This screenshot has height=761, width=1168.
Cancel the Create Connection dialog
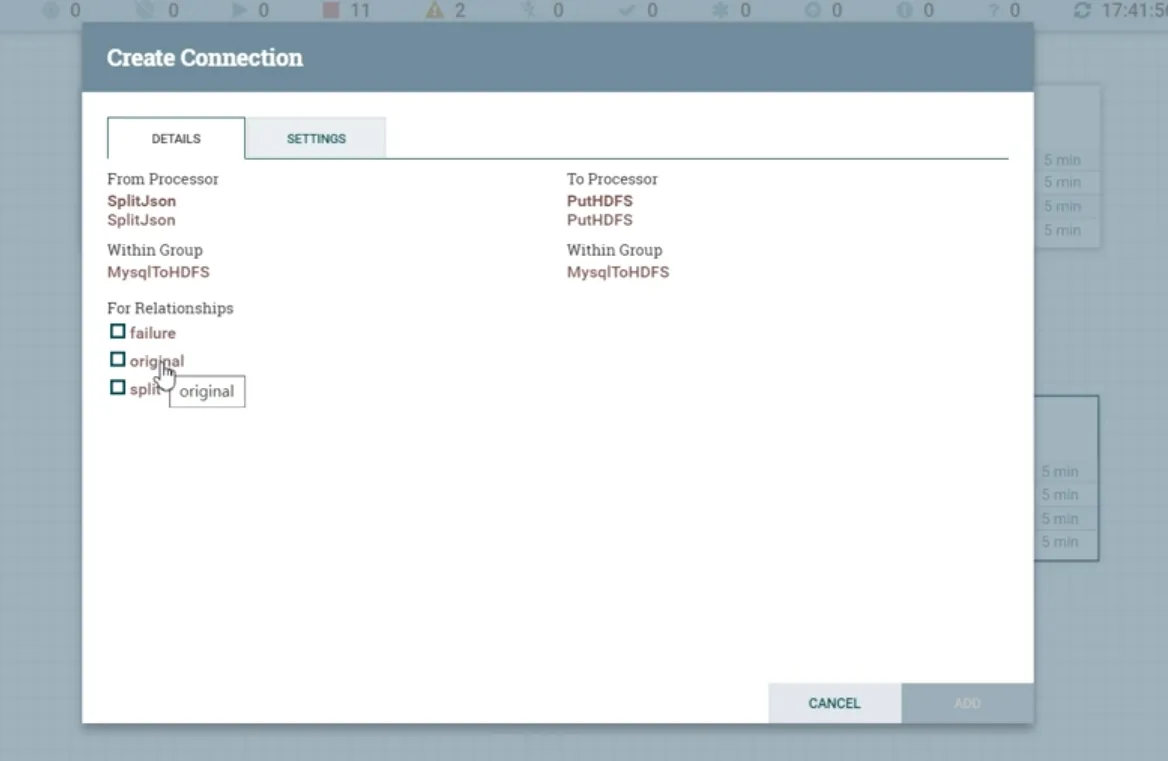[834, 703]
